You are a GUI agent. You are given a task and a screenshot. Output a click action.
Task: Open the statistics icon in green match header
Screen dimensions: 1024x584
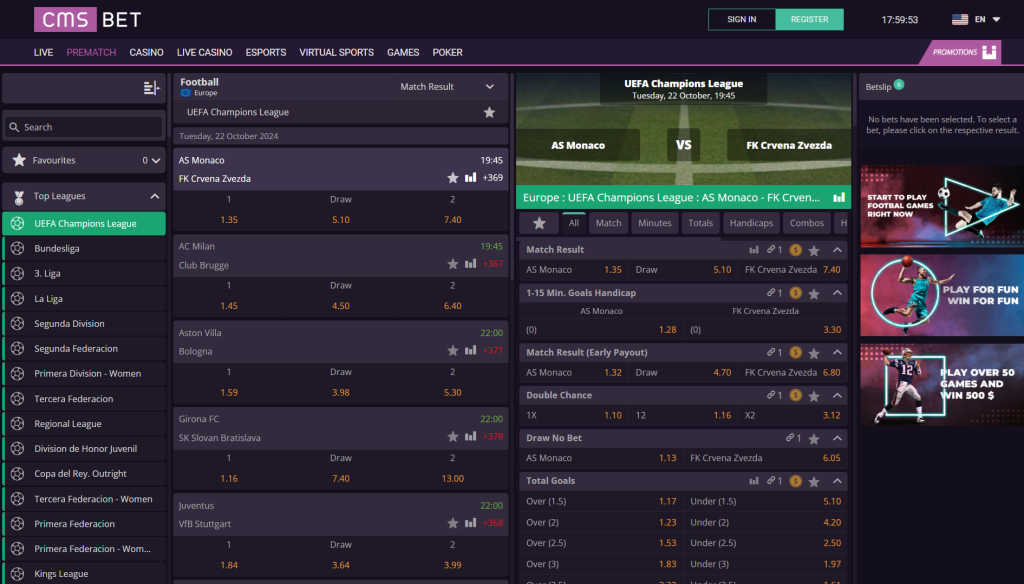point(839,198)
